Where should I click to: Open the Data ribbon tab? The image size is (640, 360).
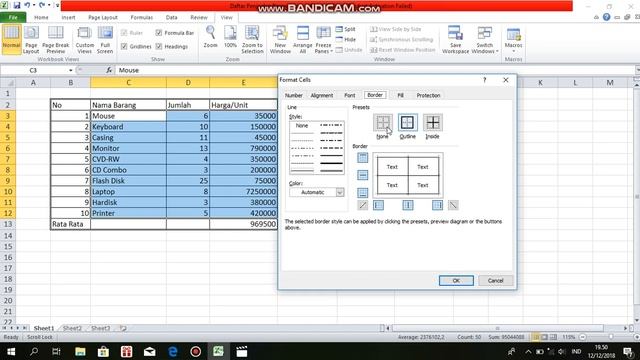(171, 18)
